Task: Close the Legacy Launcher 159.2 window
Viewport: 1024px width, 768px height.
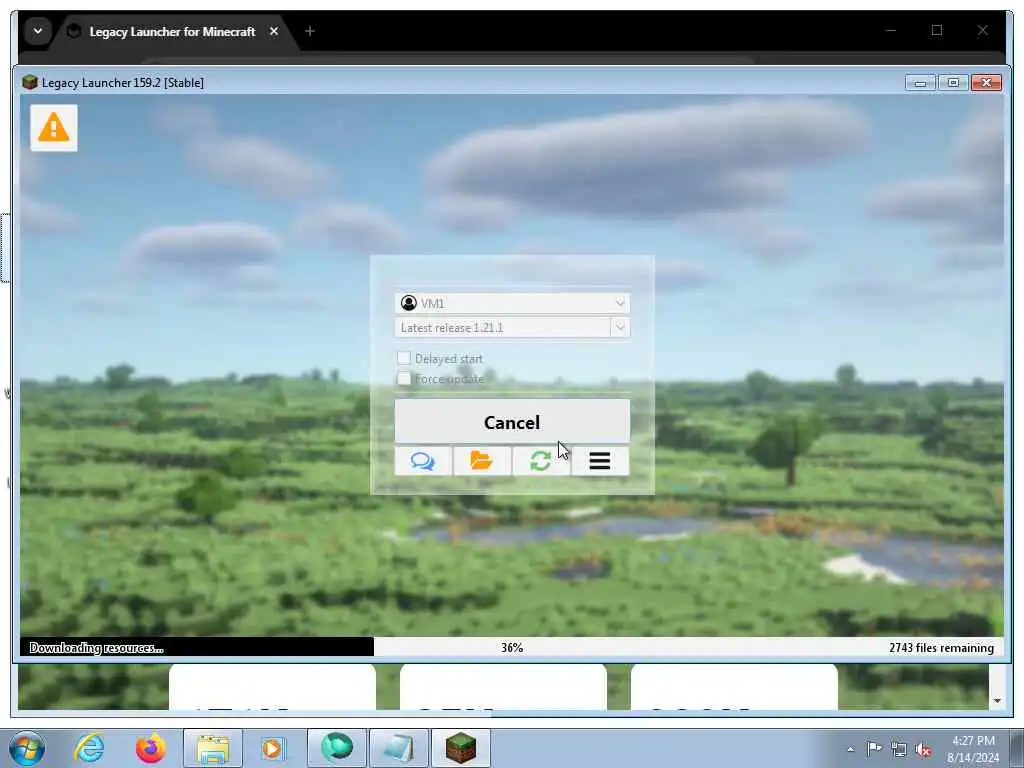Action: [x=986, y=83]
